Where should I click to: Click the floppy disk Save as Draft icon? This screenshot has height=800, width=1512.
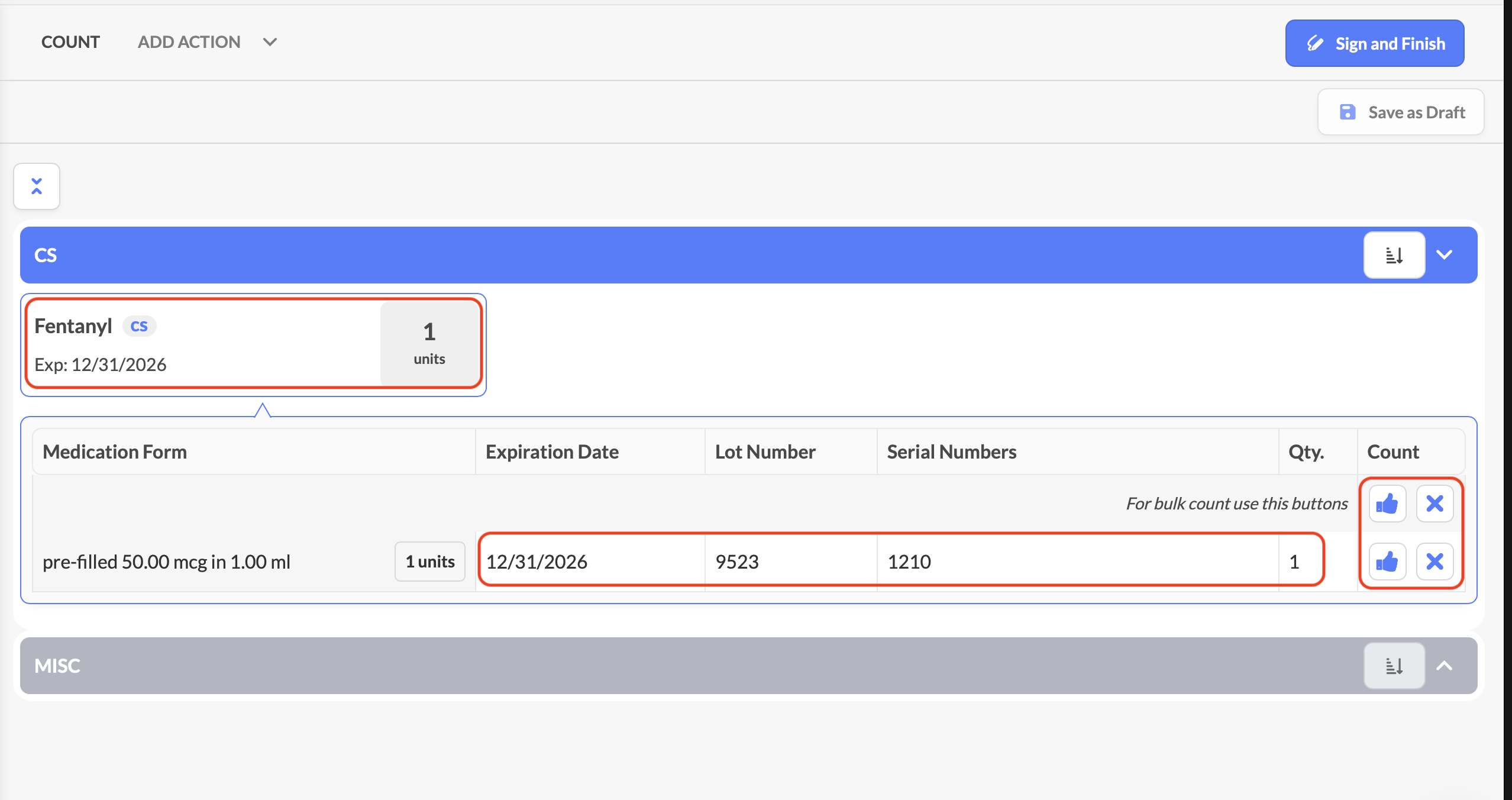[x=1348, y=112]
